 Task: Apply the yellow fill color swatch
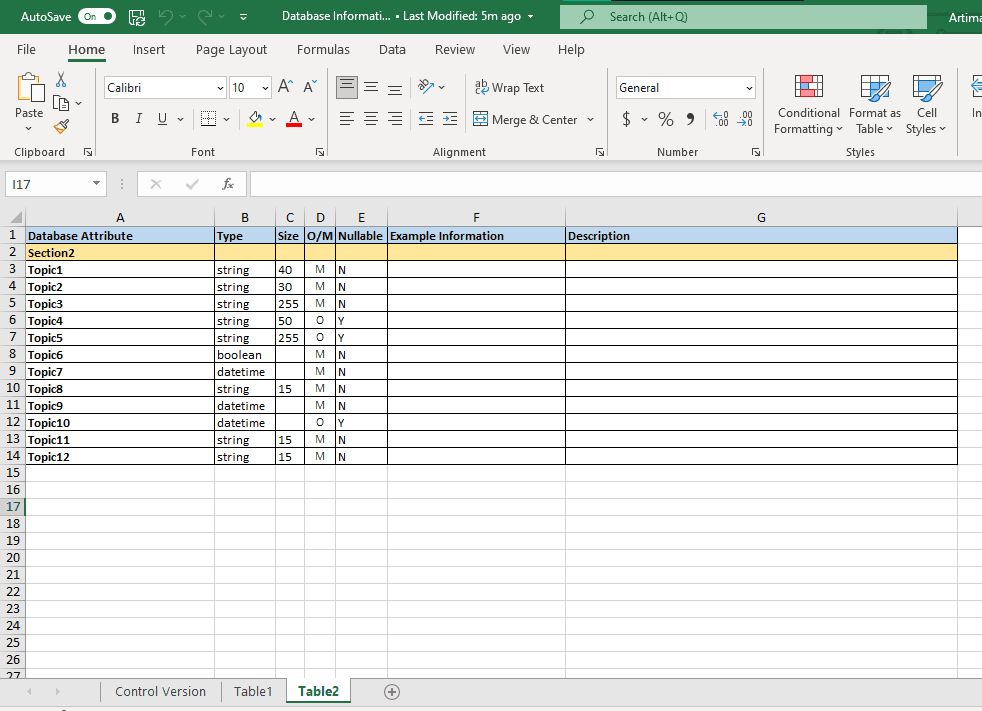click(255, 119)
